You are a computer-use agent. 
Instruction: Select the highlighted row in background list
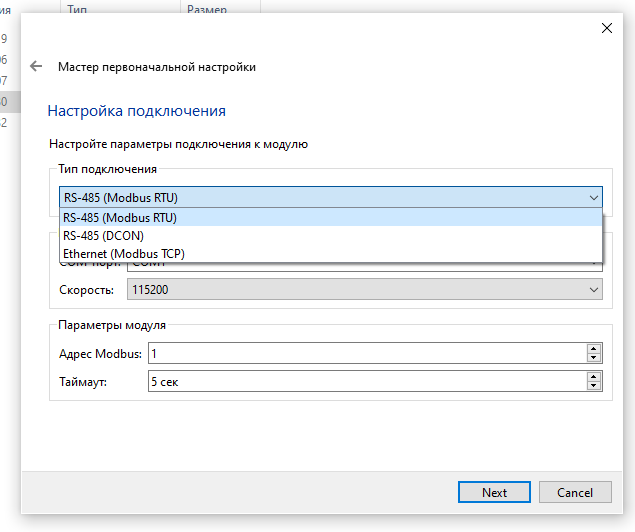[5, 101]
